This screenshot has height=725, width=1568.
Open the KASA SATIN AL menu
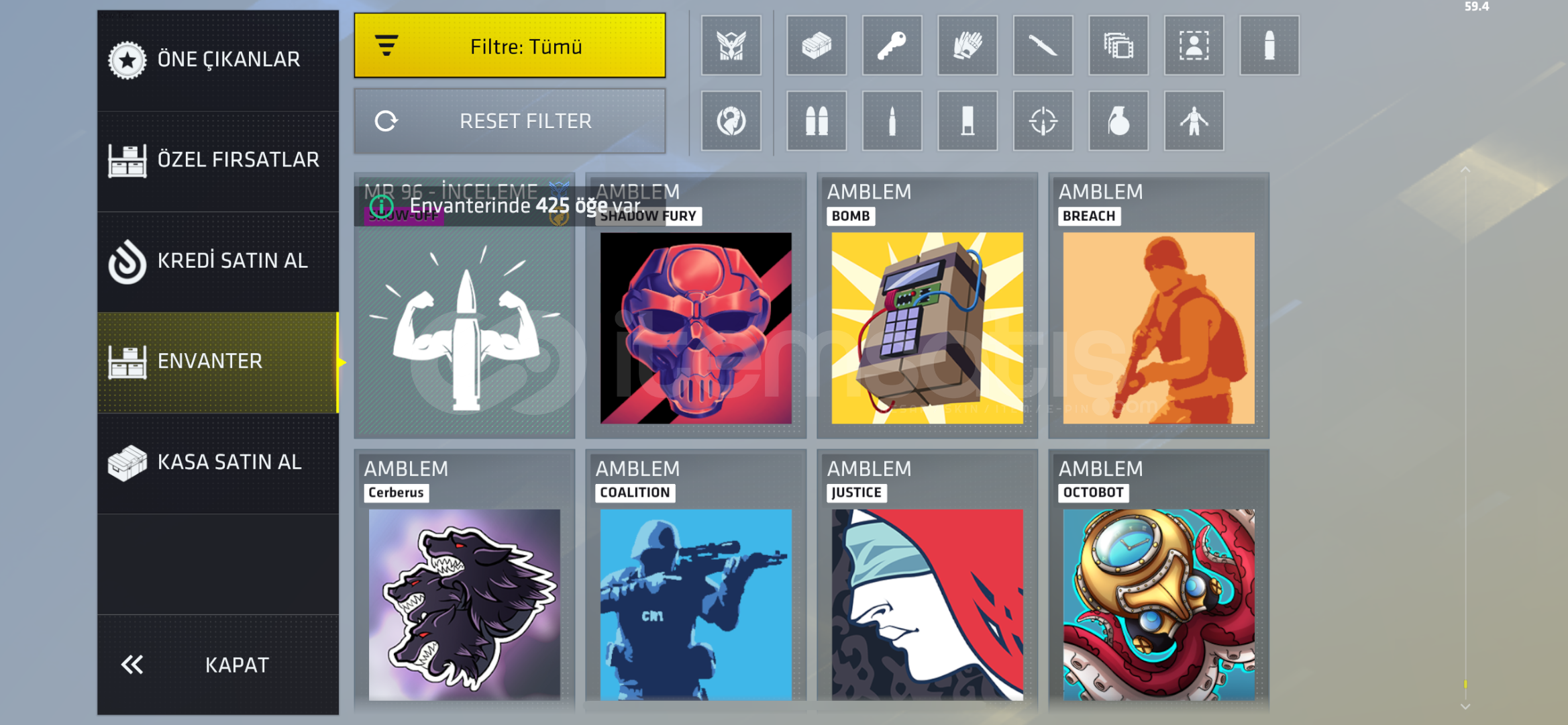pyautogui.click(x=218, y=463)
